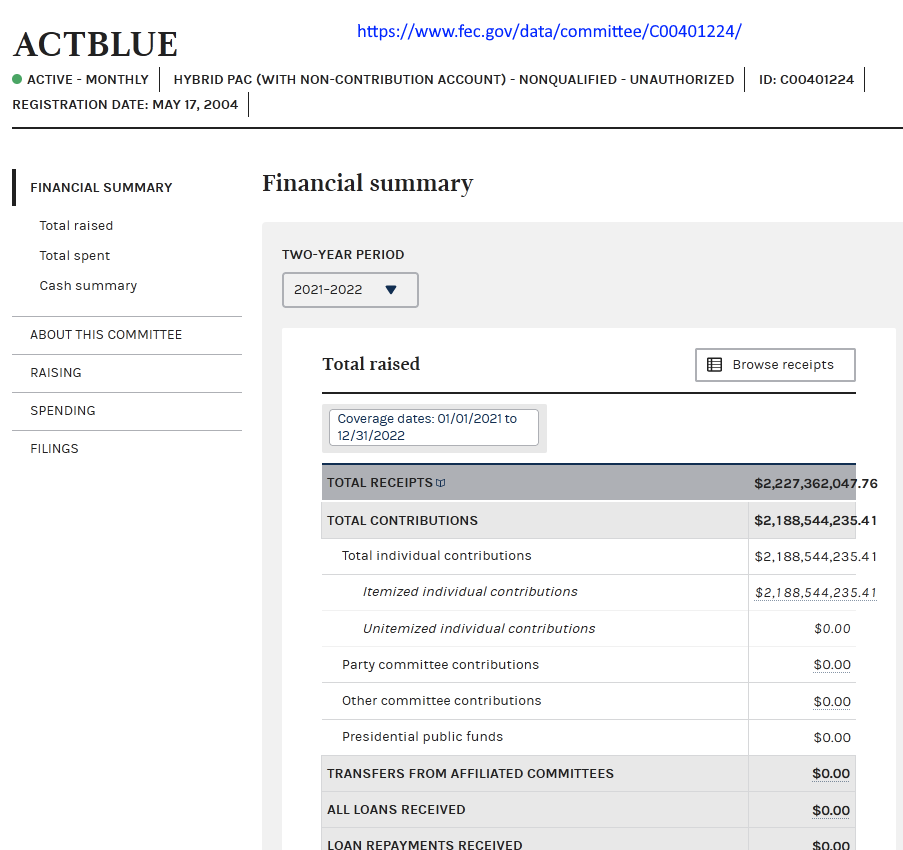Screen dimensions: 903x850
Task: Select the Total Receipts amount $2,227,362,047.76
Action: click(x=816, y=483)
